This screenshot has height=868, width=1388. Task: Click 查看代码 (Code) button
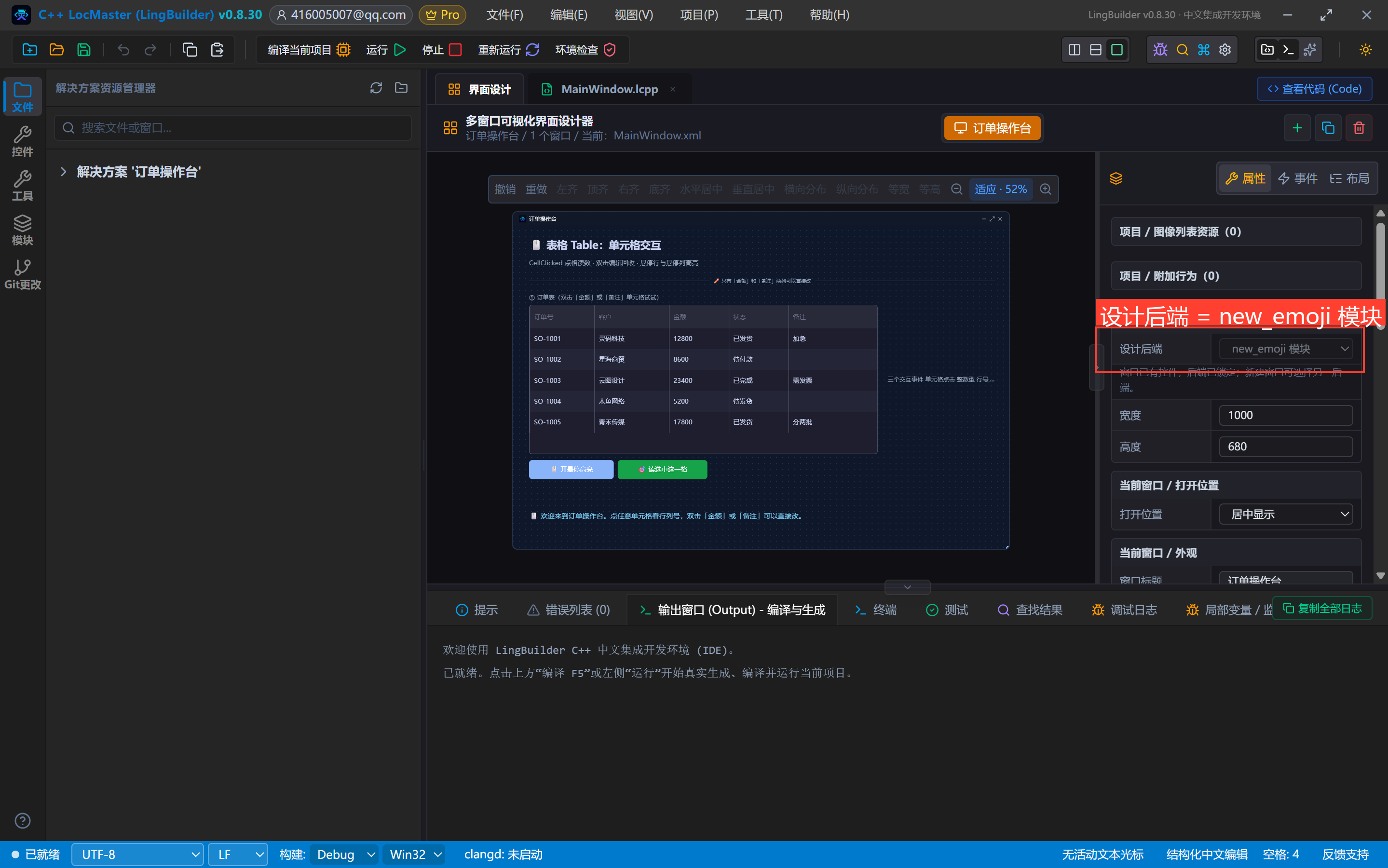click(1315, 89)
